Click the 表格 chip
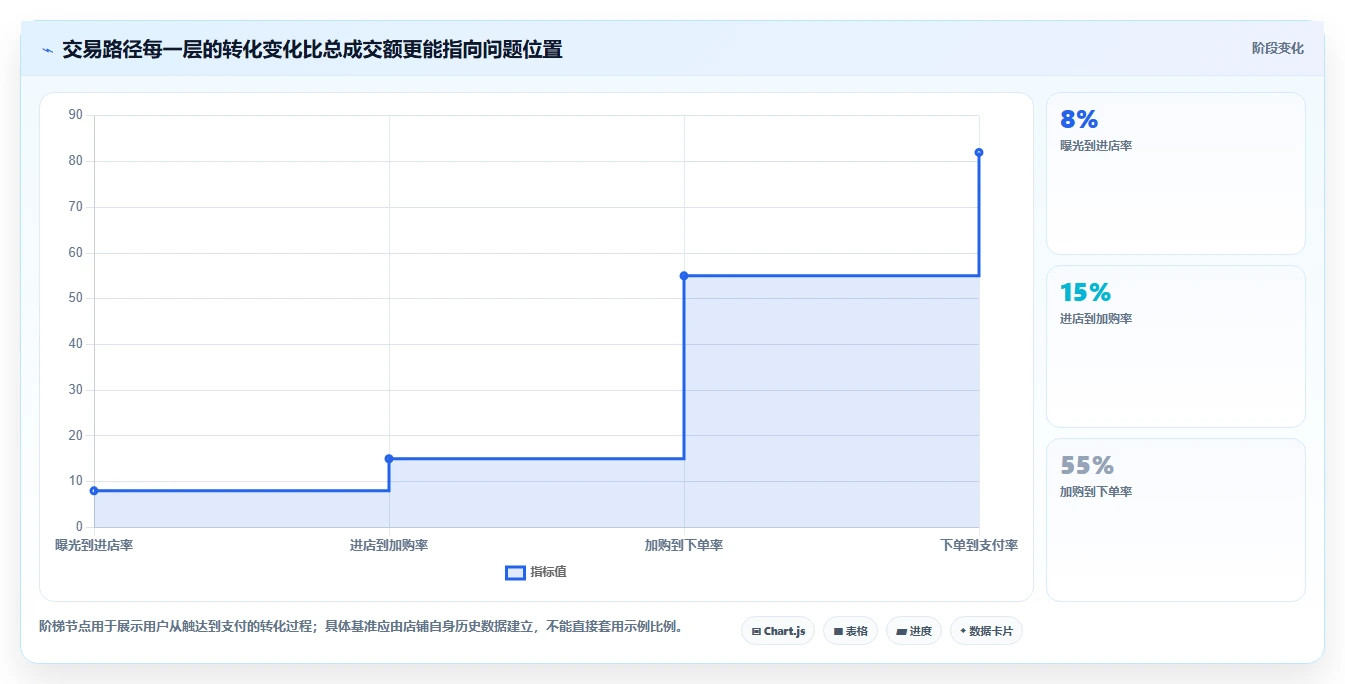This screenshot has width=1345, height=684. 850,631
